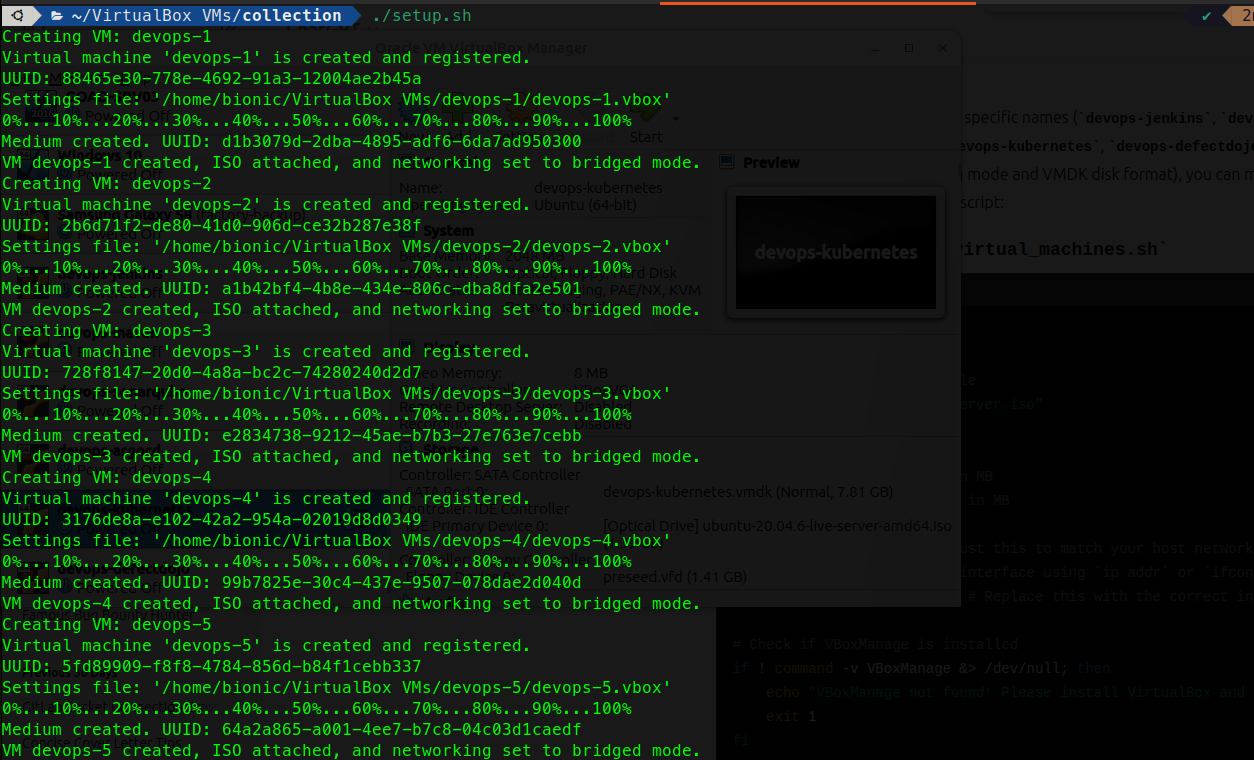The height and width of the screenshot is (760, 1254).
Task: Click the 'exit 1' line in the script
Action: (791, 717)
